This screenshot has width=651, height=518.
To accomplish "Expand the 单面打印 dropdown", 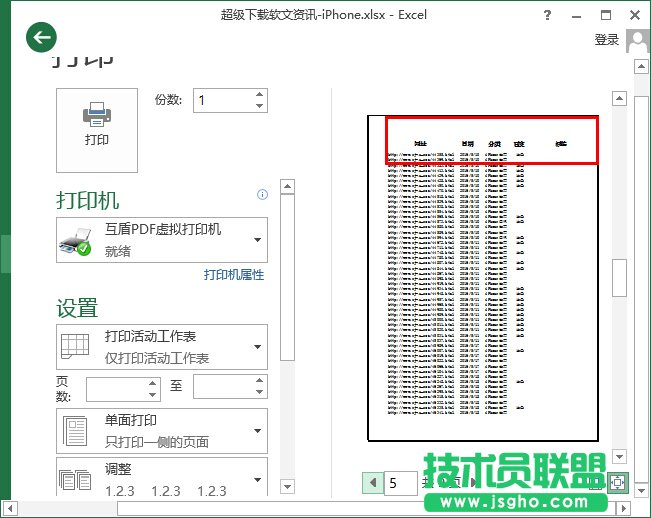I will pyautogui.click(x=258, y=431).
